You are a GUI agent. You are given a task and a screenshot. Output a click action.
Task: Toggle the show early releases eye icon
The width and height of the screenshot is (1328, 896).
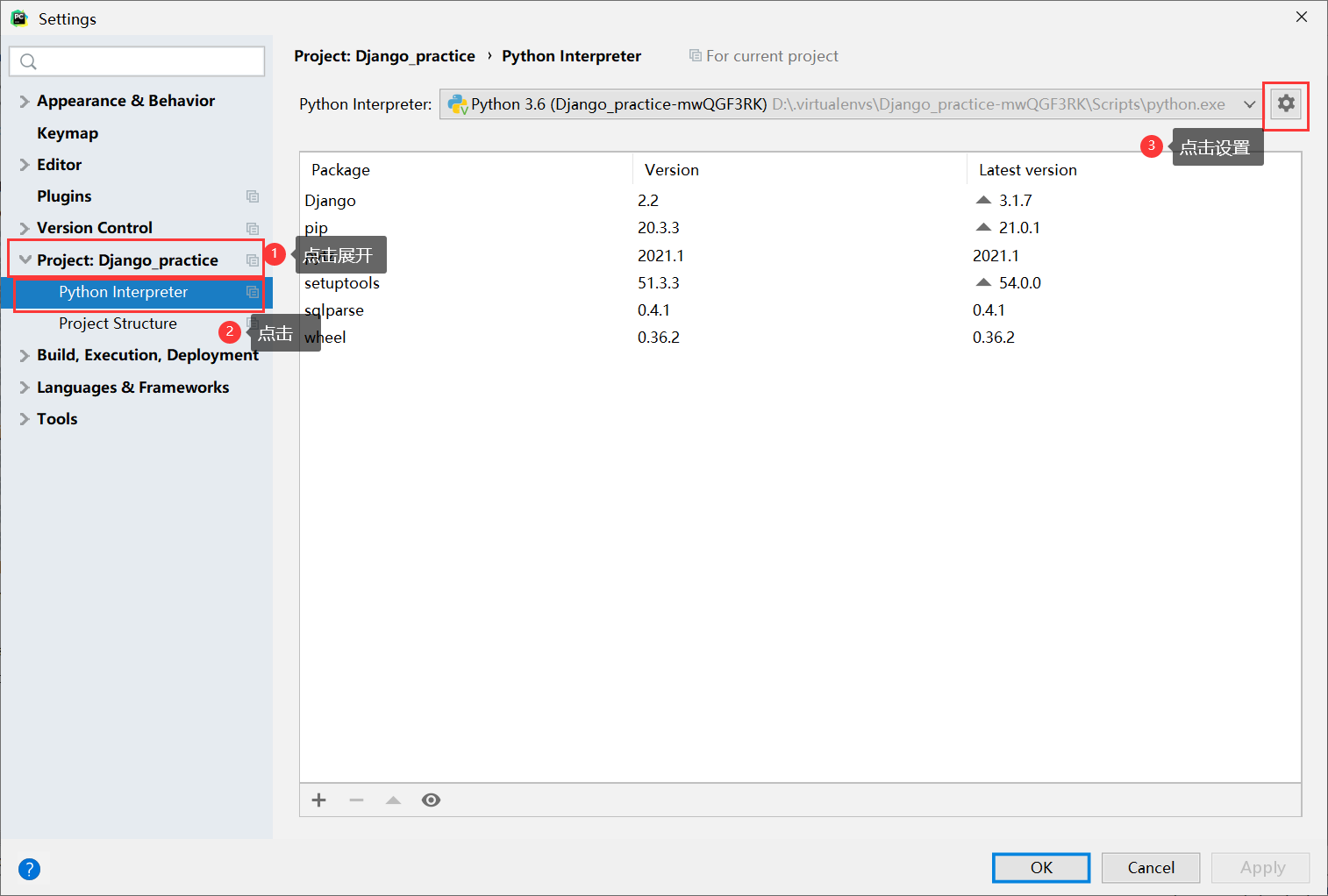tap(431, 800)
